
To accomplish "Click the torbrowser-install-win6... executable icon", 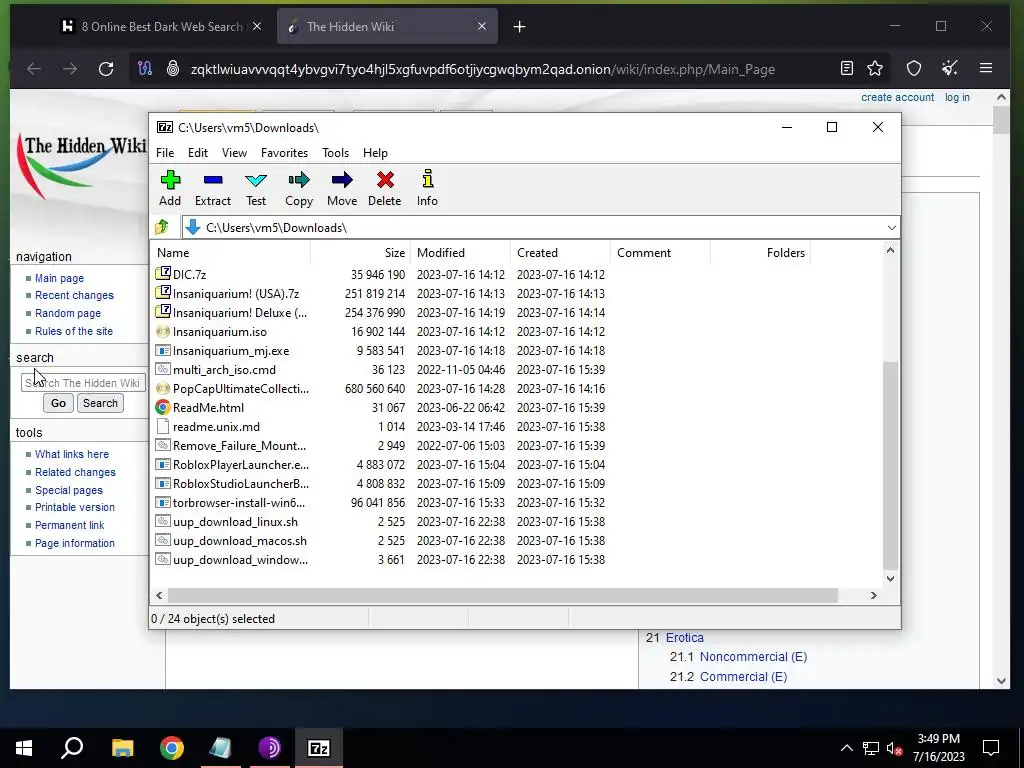I will tap(163, 503).
